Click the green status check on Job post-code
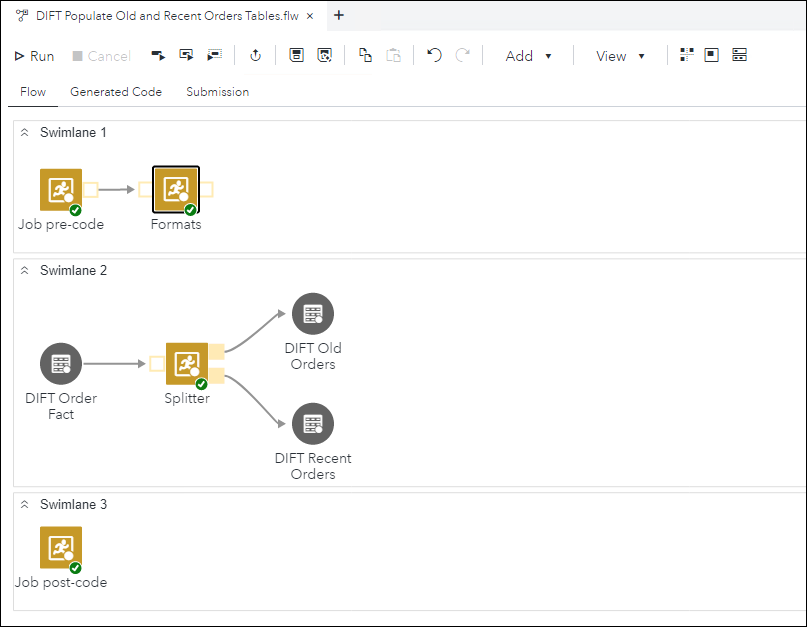The image size is (807, 627). coord(75,568)
